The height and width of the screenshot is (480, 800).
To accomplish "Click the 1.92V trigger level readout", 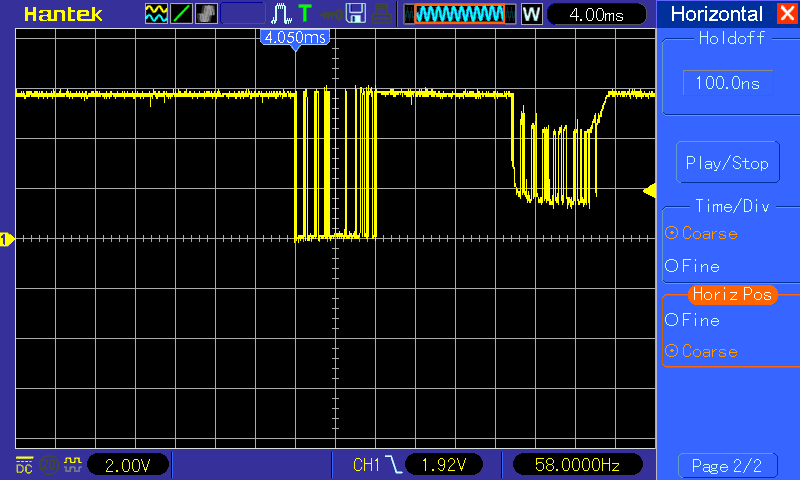I will click(444, 465).
